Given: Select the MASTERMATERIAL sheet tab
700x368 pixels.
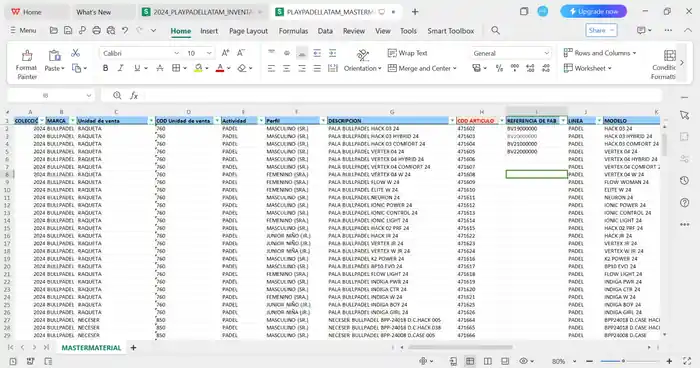Looking at the screenshot, I should click(x=91, y=347).
